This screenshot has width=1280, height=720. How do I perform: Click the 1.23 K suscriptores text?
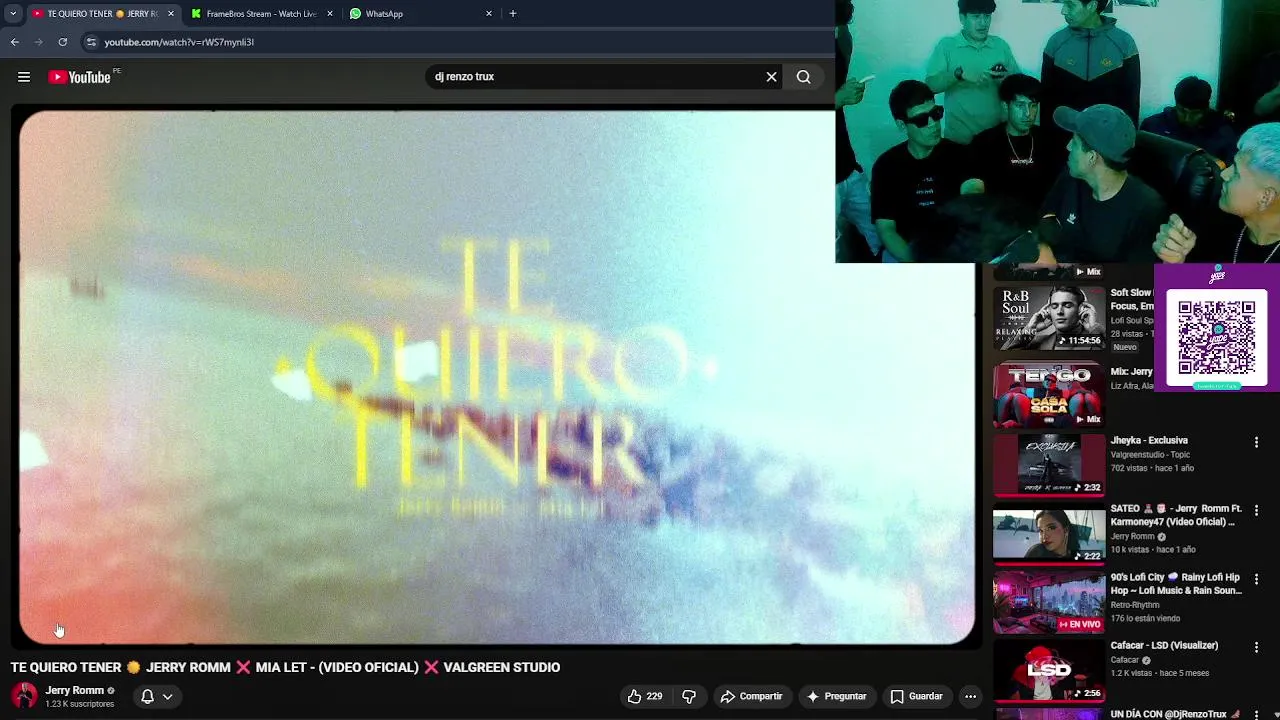click(x=79, y=704)
